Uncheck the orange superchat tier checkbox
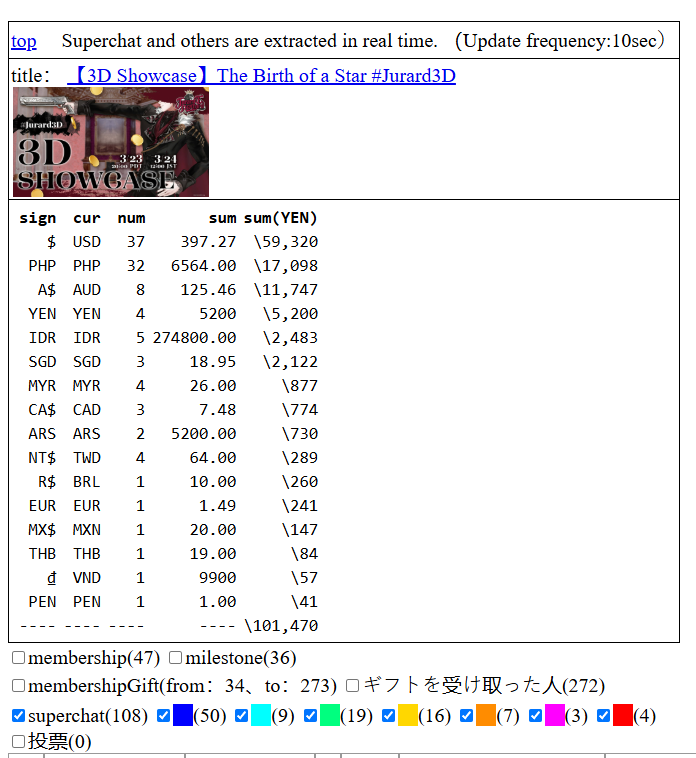Viewport: 696px width, 758px height. 466,715
